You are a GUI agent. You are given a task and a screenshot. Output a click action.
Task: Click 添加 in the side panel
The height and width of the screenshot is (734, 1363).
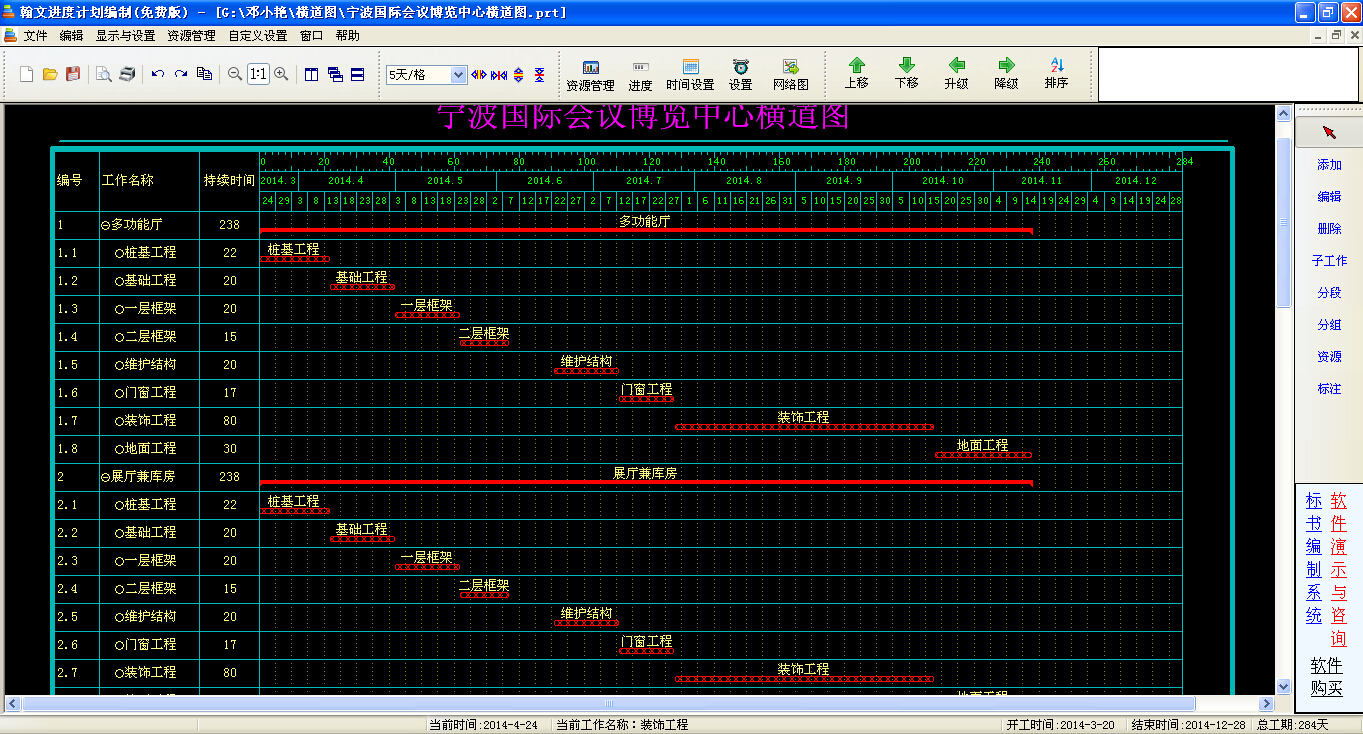1329,165
